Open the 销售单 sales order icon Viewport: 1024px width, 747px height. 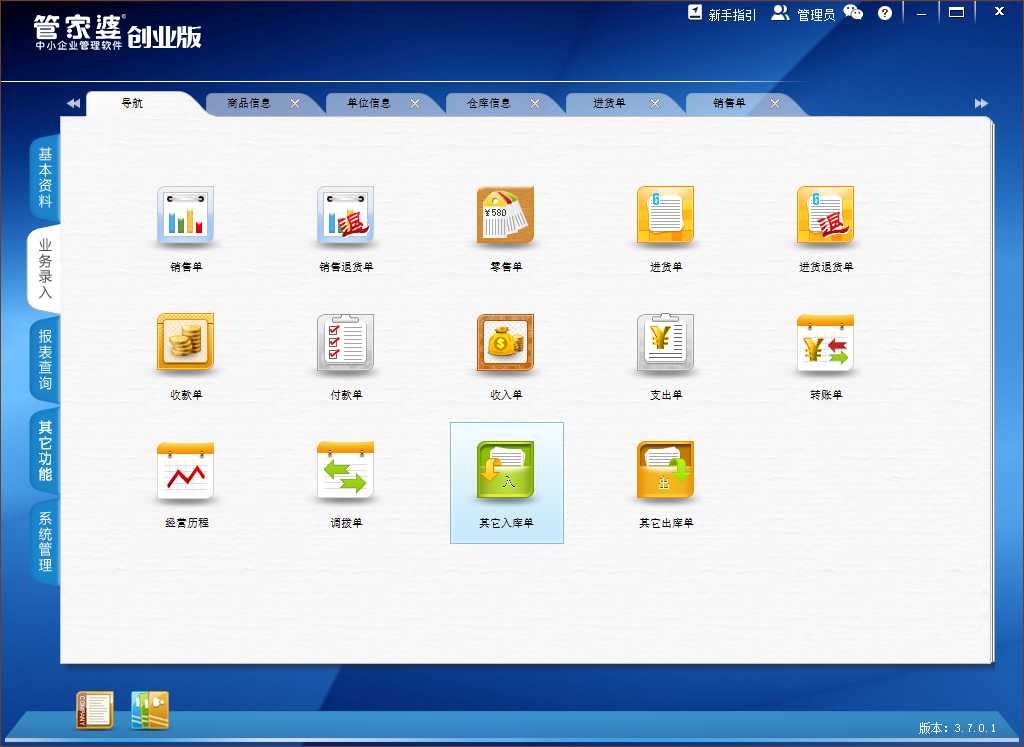[186, 216]
